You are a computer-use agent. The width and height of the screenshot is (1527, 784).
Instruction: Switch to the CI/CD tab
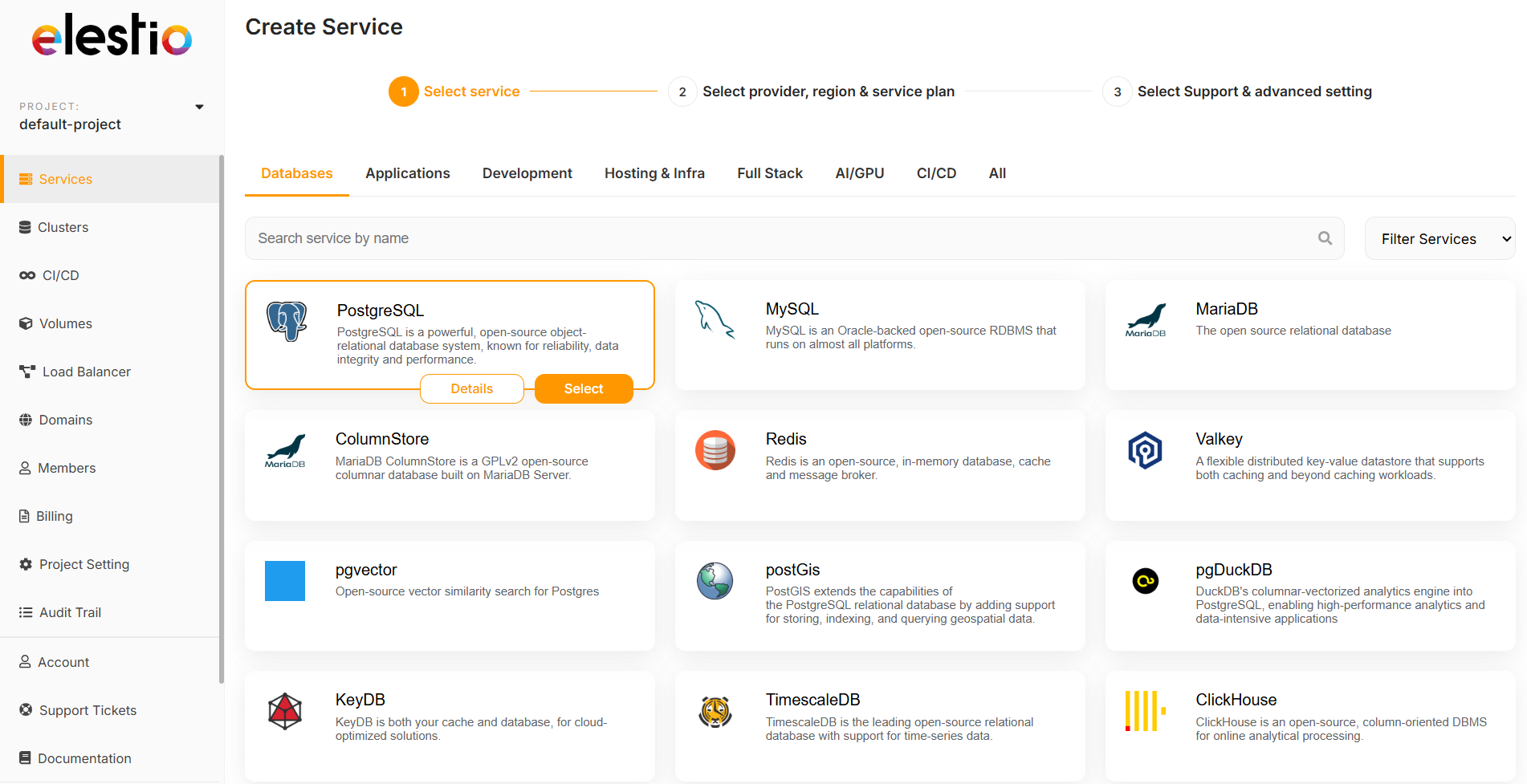coord(937,173)
